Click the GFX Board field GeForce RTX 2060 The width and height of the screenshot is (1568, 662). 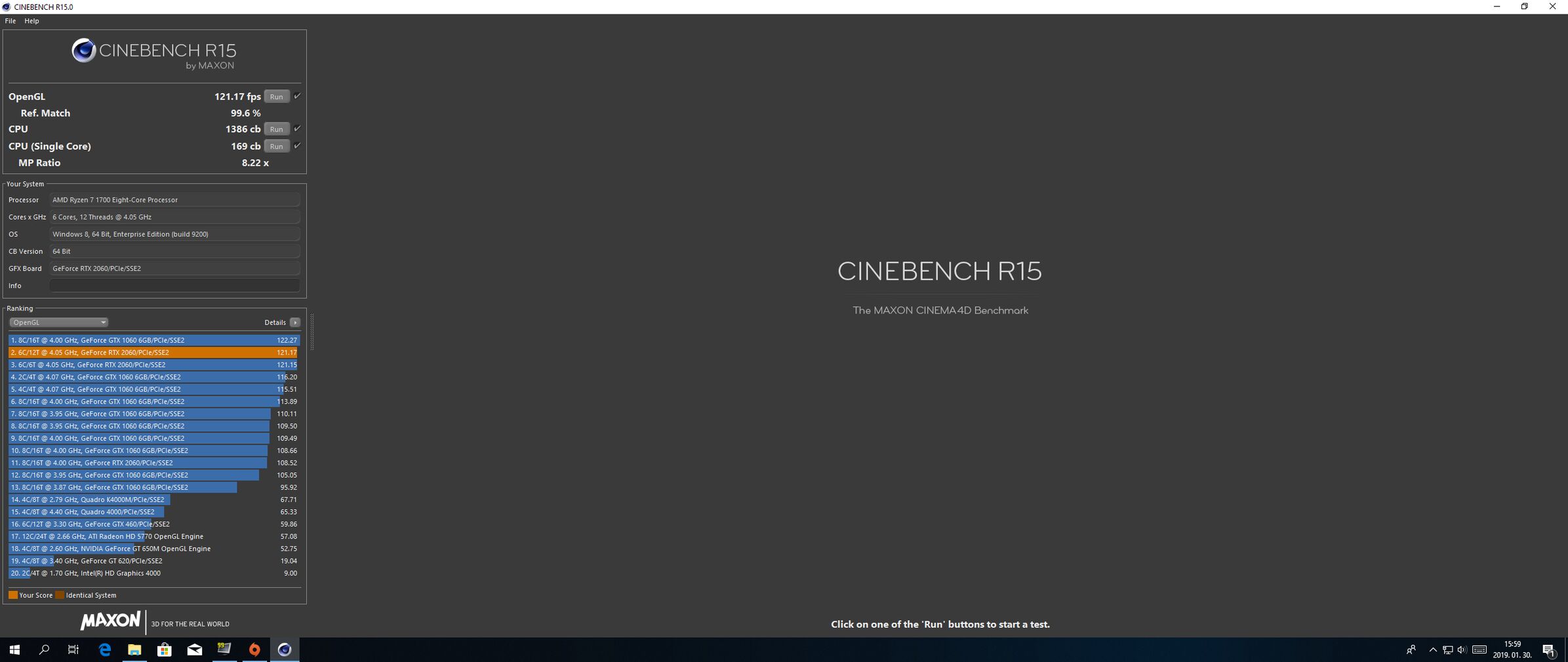[174, 268]
